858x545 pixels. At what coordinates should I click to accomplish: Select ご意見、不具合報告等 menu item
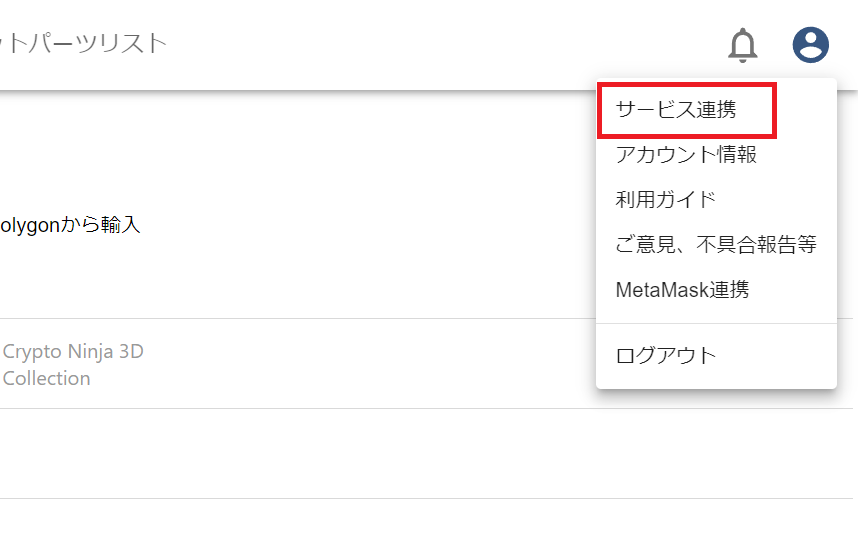(716, 245)
